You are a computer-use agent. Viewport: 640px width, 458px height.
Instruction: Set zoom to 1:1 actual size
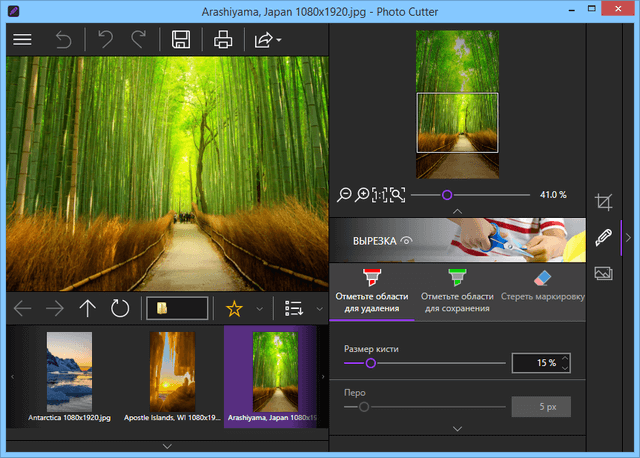click(x=379, y=195)
